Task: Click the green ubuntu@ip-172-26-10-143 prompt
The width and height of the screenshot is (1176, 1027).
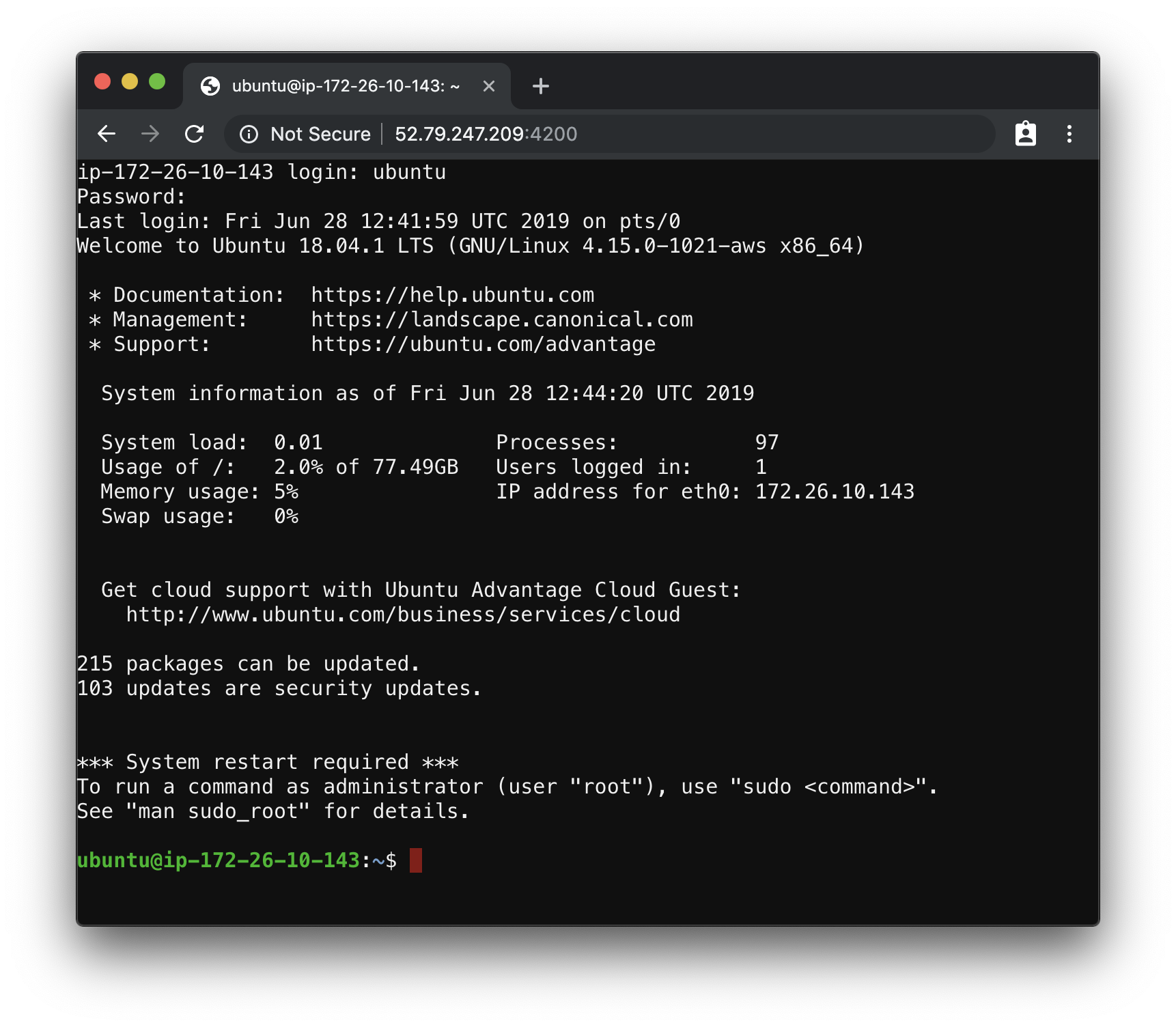Action: point(218,860)
